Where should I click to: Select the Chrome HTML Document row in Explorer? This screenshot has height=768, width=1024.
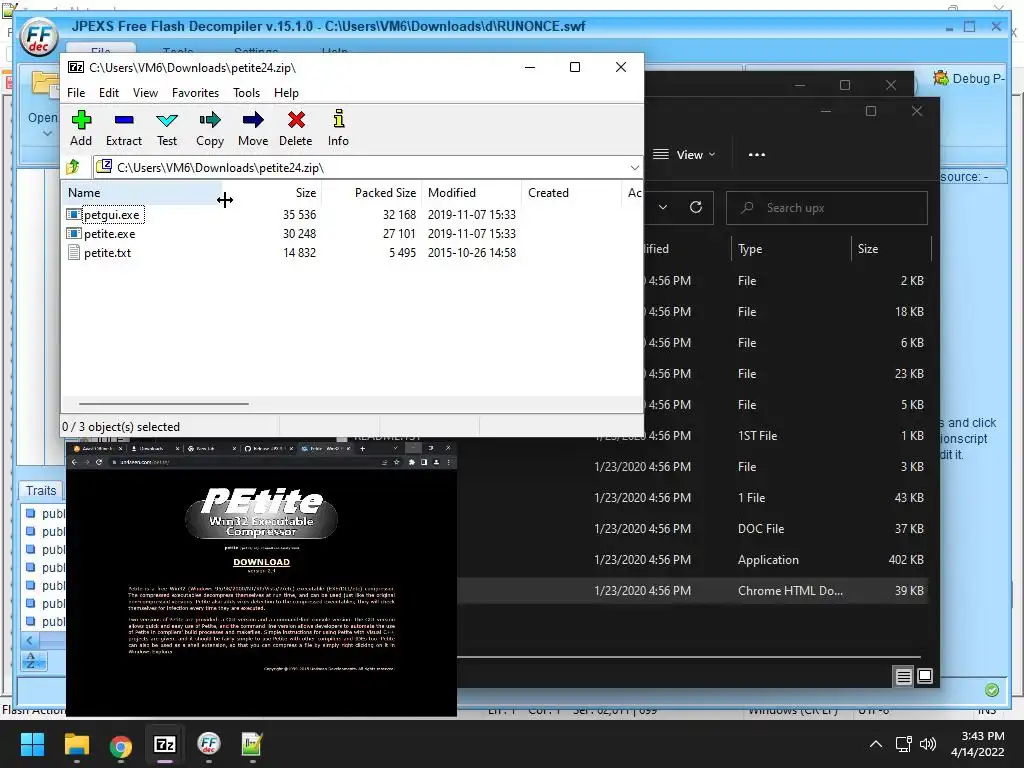click(x=692, y=590)
